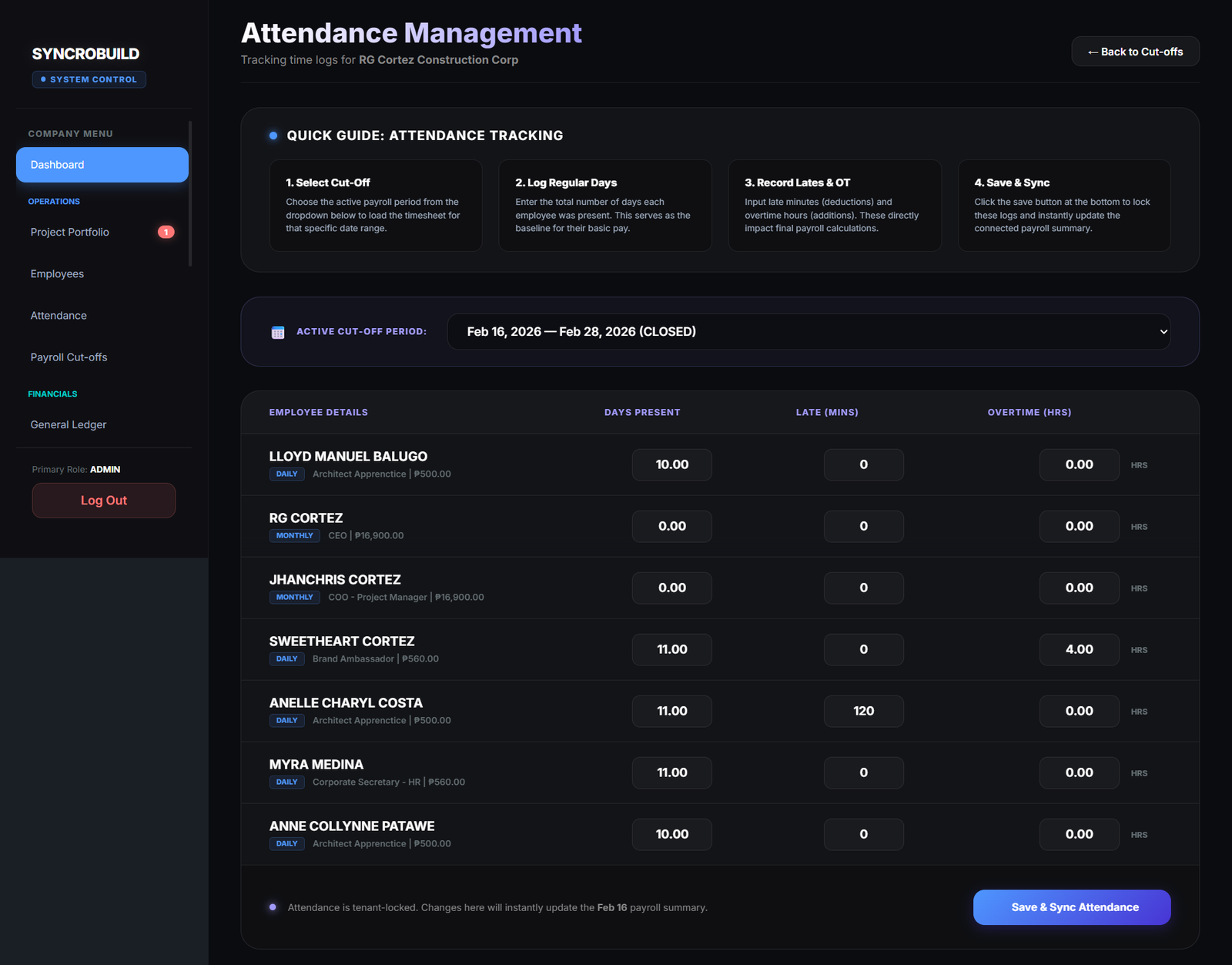
Task: Edit Days Present for Anne Collynne Patawe
Action: click(672, 834)
